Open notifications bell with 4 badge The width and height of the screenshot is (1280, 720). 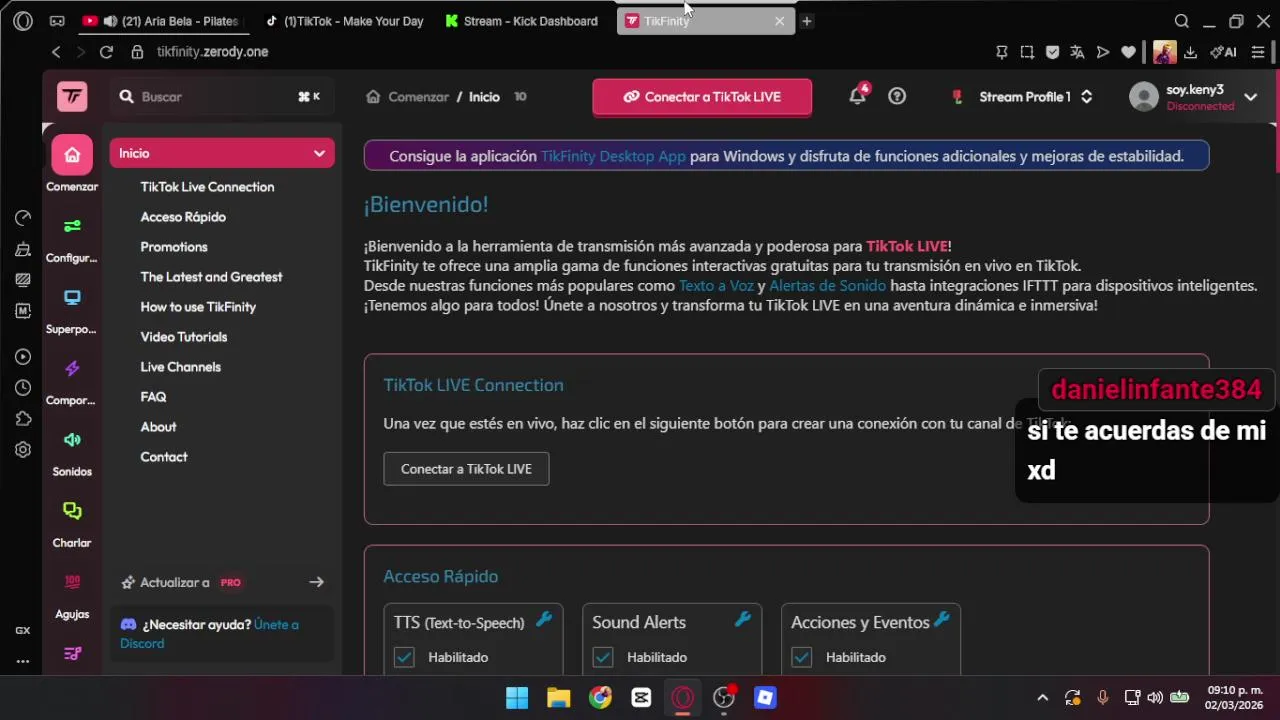point(858,96)
